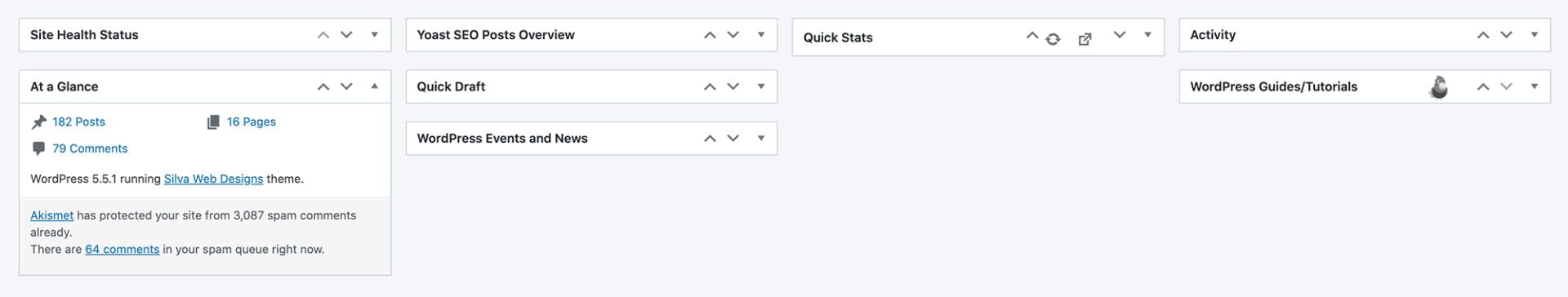The image size is (1568, 297).
Task: Move At a Glance widget down
Action: pyautogui.click(x=346, y=86)
